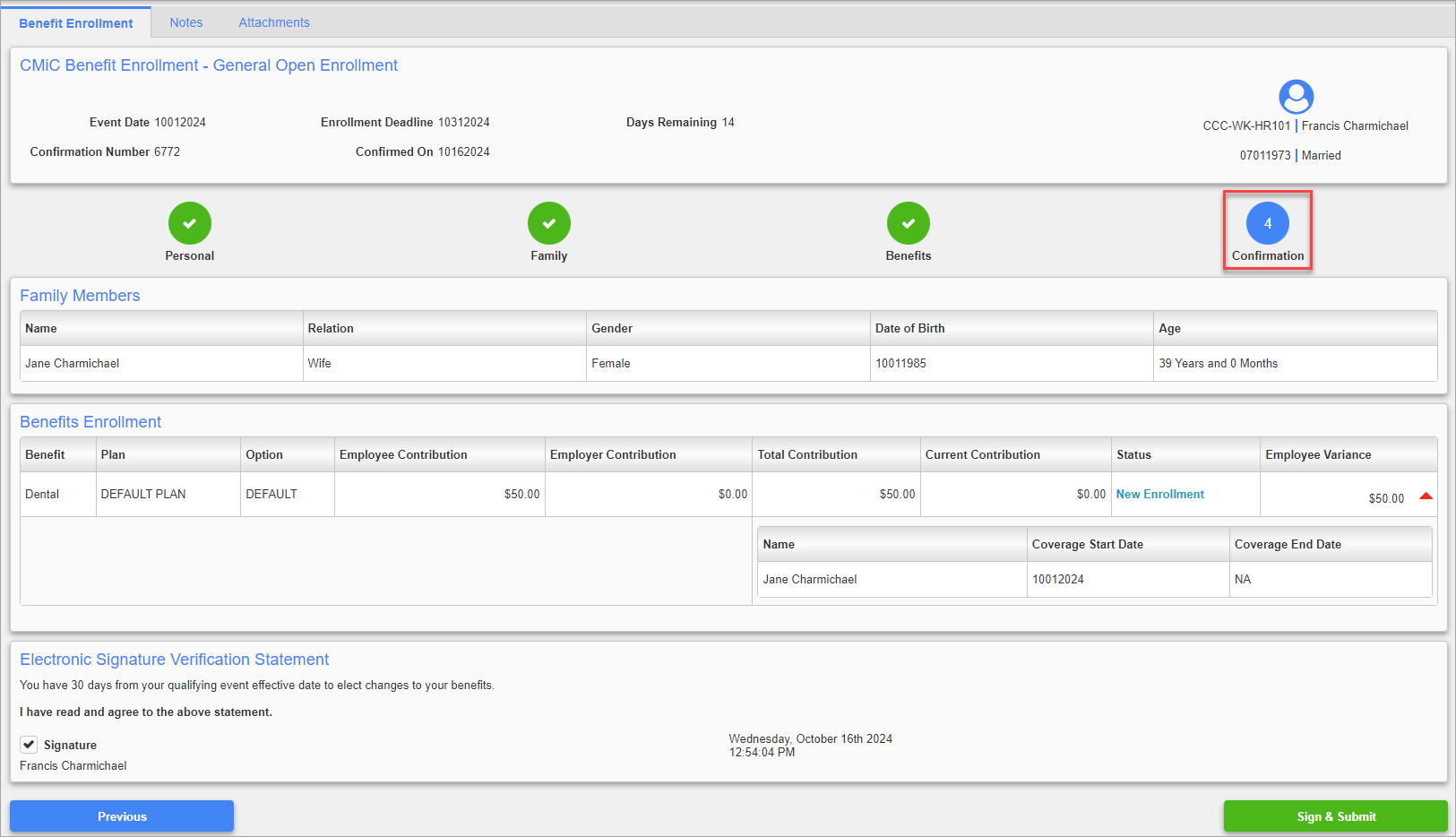The height and width of the screenshot is (837, 1456).
Task: Click the Wife relation cell
Action: 444,363
